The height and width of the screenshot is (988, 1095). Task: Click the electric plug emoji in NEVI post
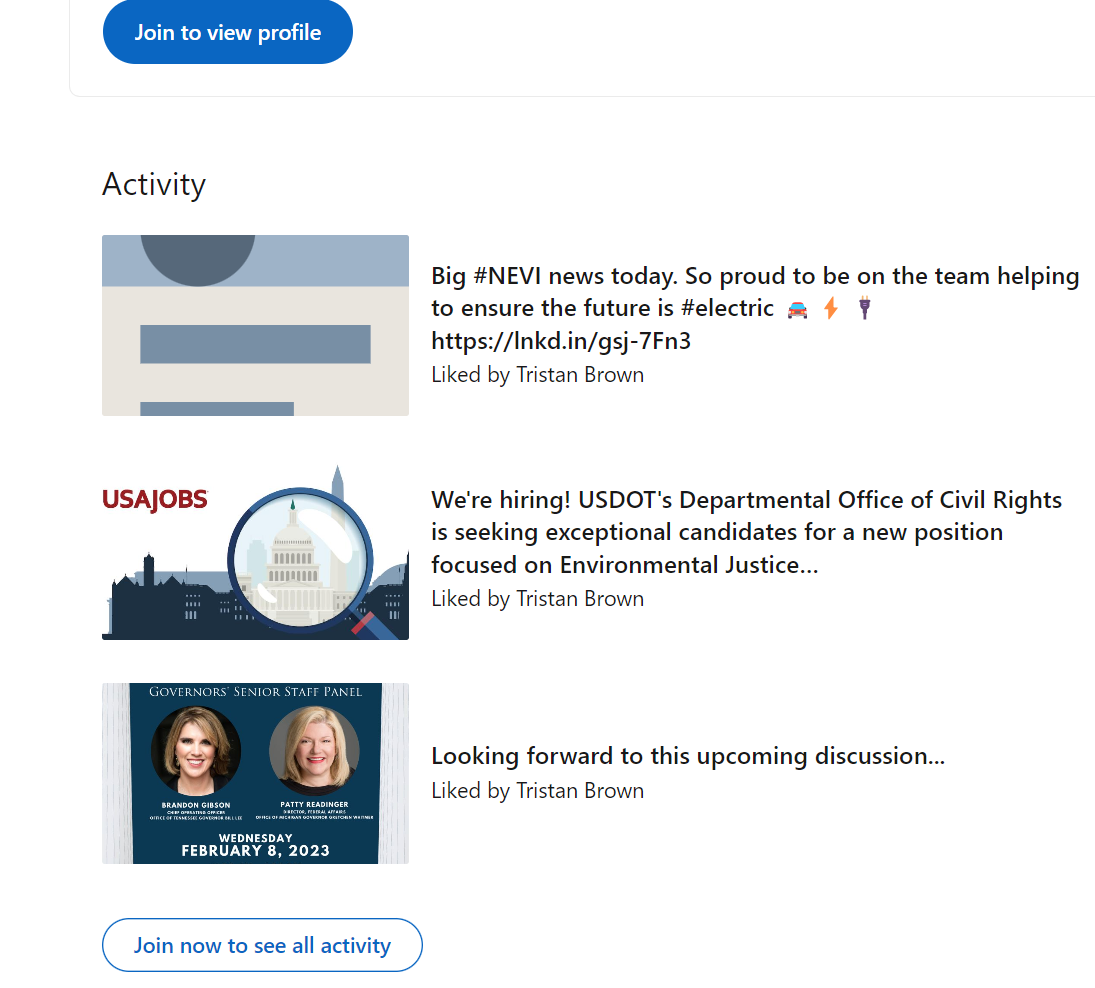(x=865, y=308)
